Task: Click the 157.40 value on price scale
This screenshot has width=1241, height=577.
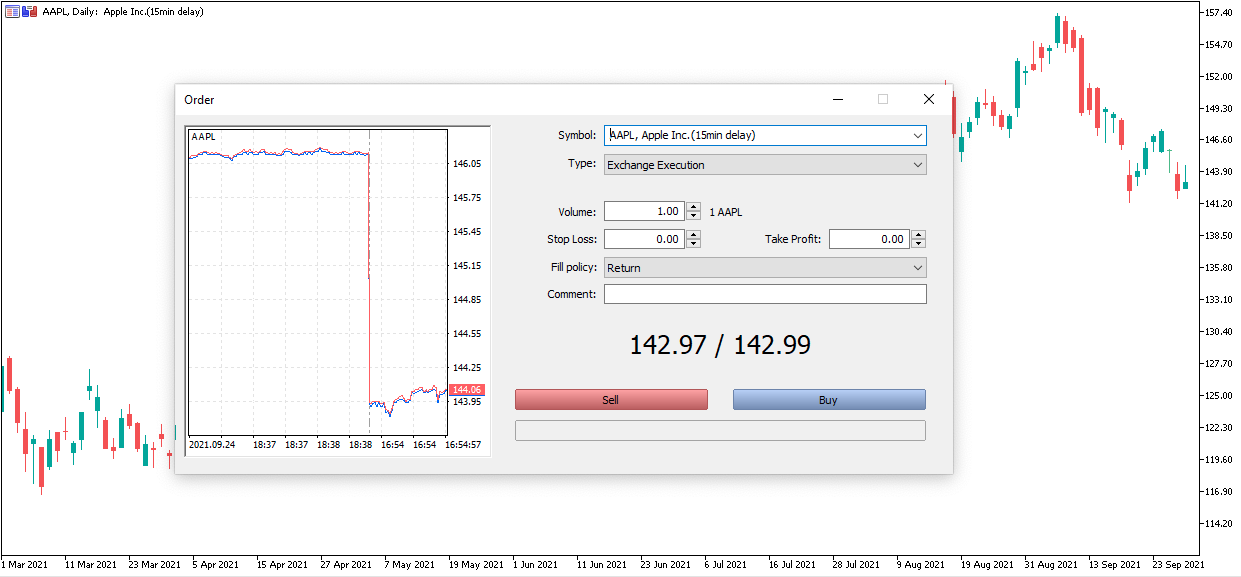Action: pyautogui.click(x=1218, y=12)
